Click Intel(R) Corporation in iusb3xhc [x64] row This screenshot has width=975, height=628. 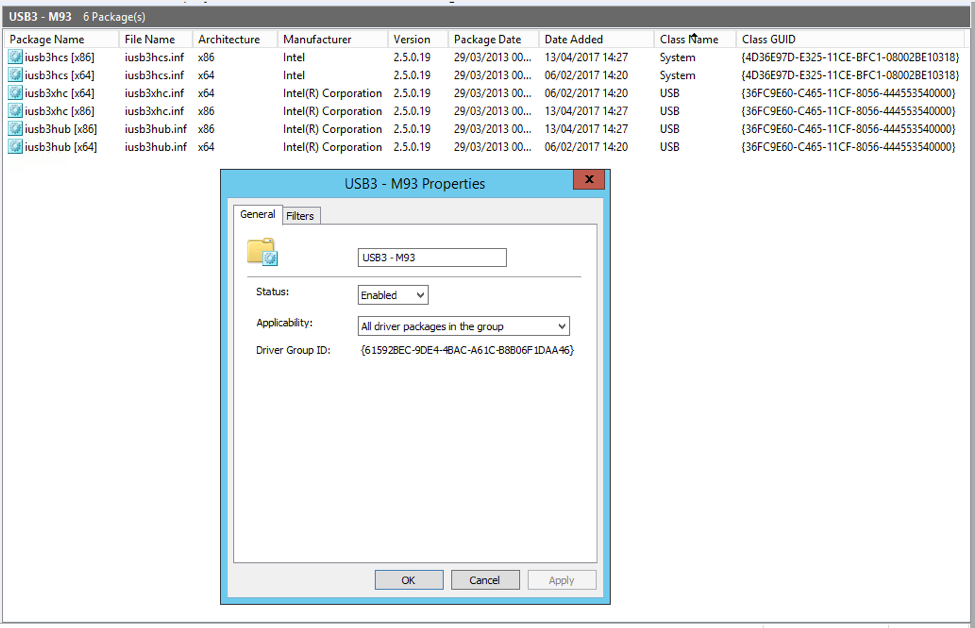click(x=333, y=93)
